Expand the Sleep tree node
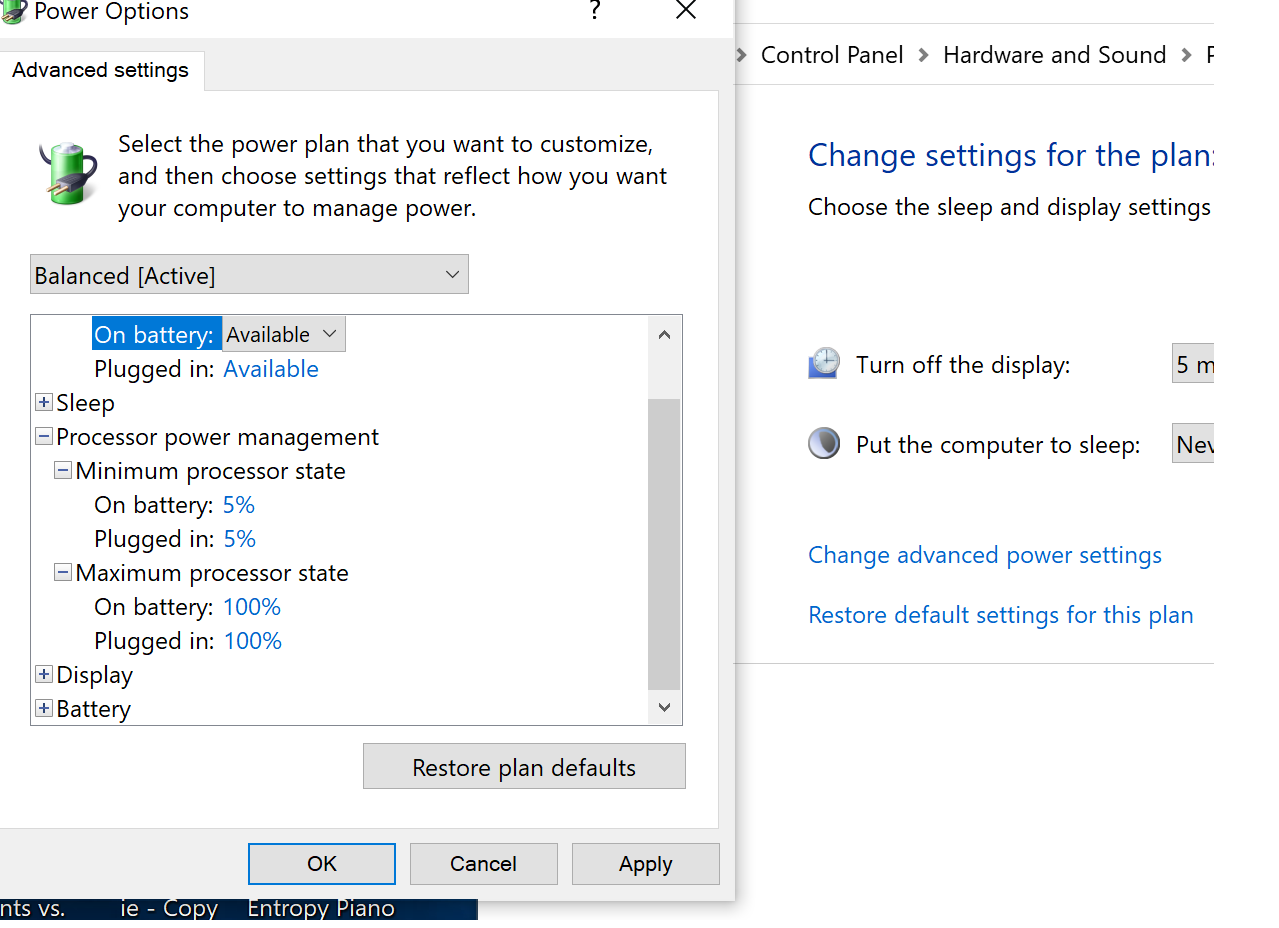The image size is (1279, 928). click(x=44, y=402)
